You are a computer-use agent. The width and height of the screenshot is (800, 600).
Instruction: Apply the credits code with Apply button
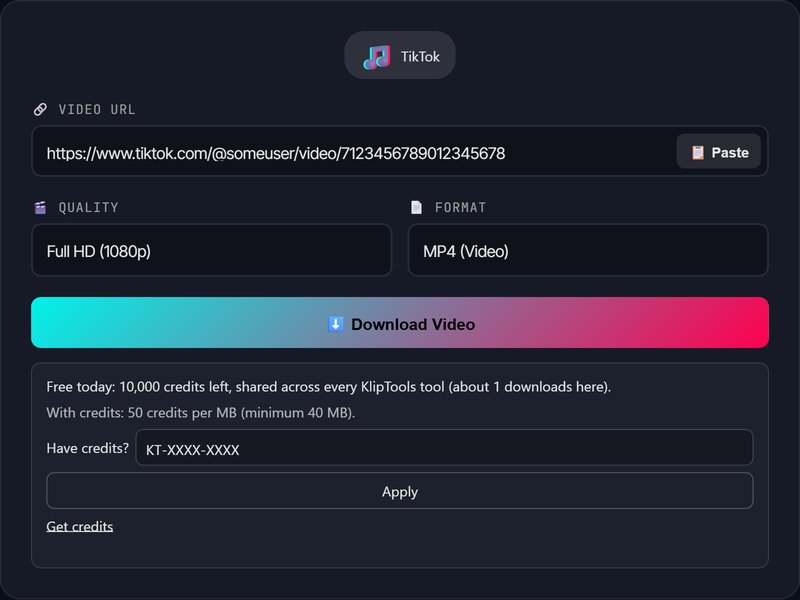(400, 490)
